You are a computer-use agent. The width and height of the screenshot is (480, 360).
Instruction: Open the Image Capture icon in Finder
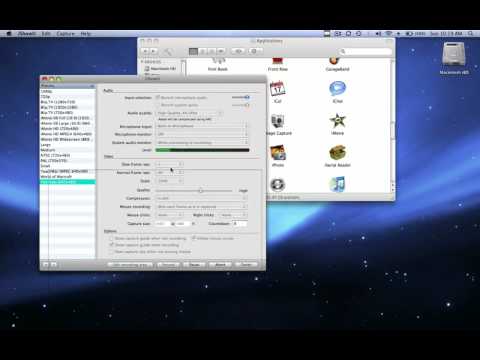pyautogui.click(x=277, y=121)
